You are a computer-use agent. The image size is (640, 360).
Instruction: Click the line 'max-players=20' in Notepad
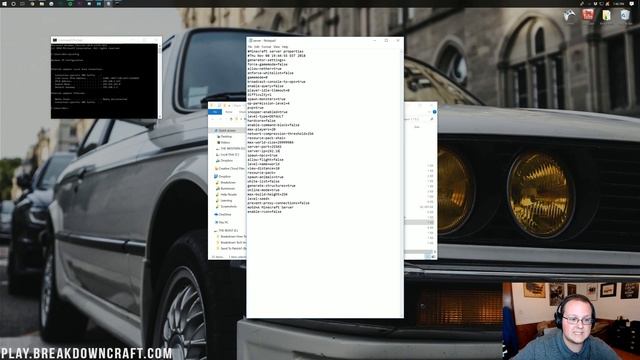click(262, 129)
